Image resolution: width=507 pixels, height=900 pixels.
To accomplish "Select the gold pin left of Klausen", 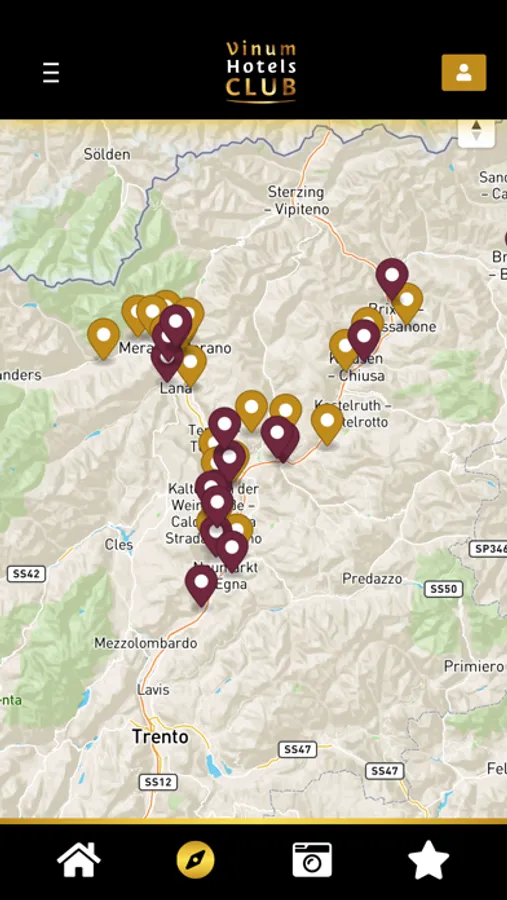I will (x=345, y=349).
